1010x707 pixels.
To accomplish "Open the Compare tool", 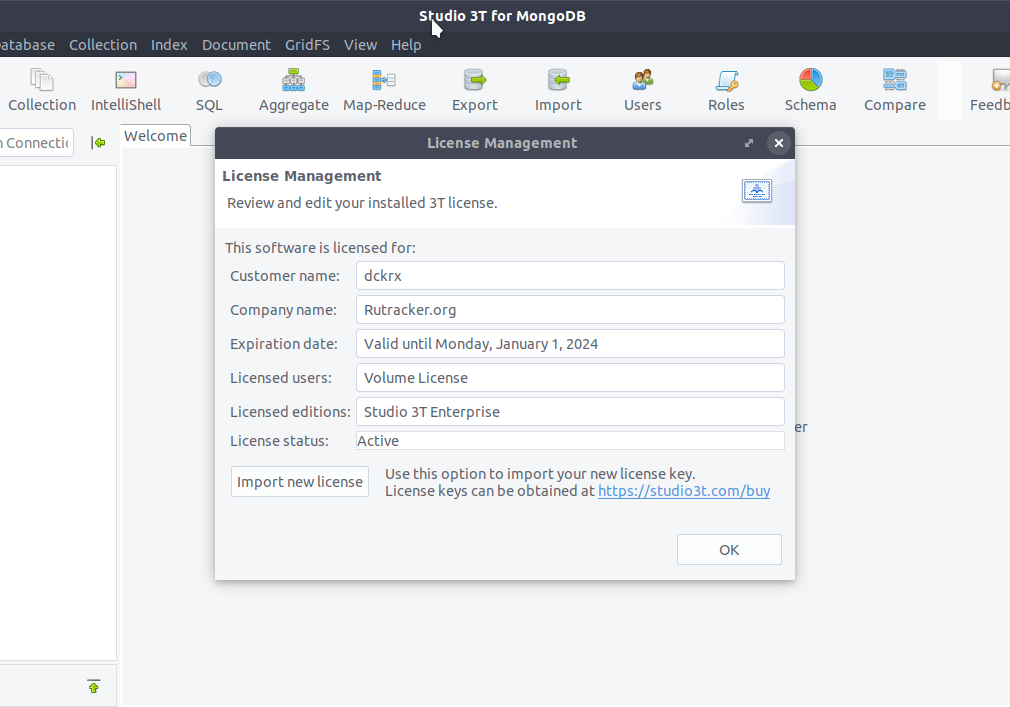I will coord(895,90).
